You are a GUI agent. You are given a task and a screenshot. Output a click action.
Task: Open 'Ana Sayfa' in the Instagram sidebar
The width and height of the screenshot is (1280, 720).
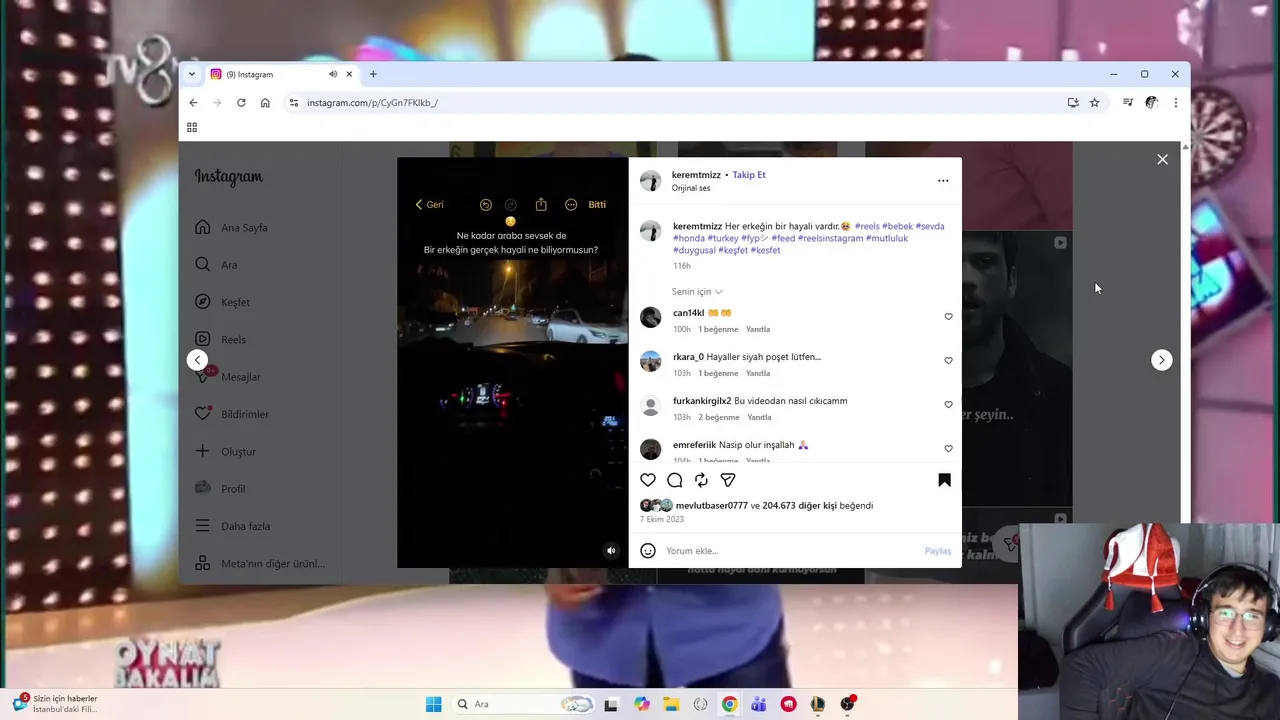232,228
